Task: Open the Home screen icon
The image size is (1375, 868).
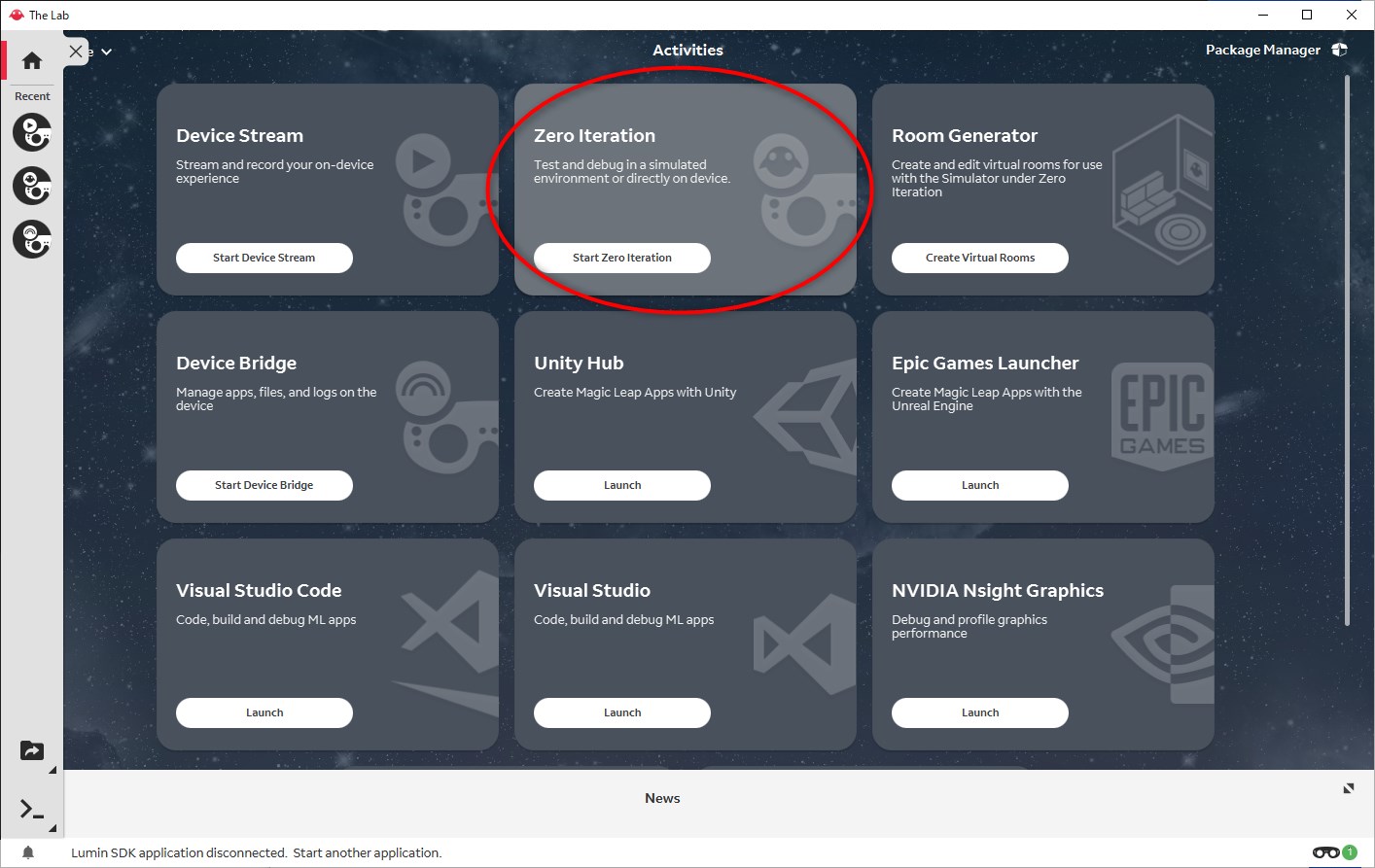Action: 32,61
